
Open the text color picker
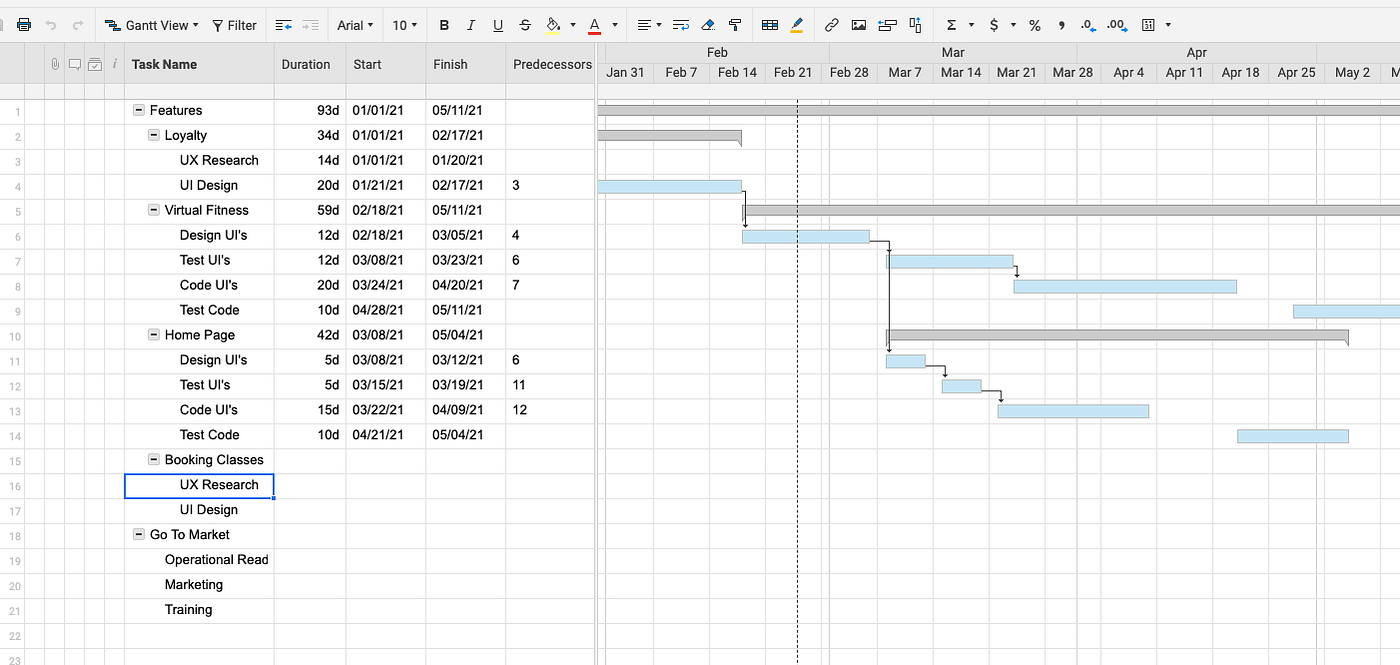pyautogui.click(x=596, y=24)
